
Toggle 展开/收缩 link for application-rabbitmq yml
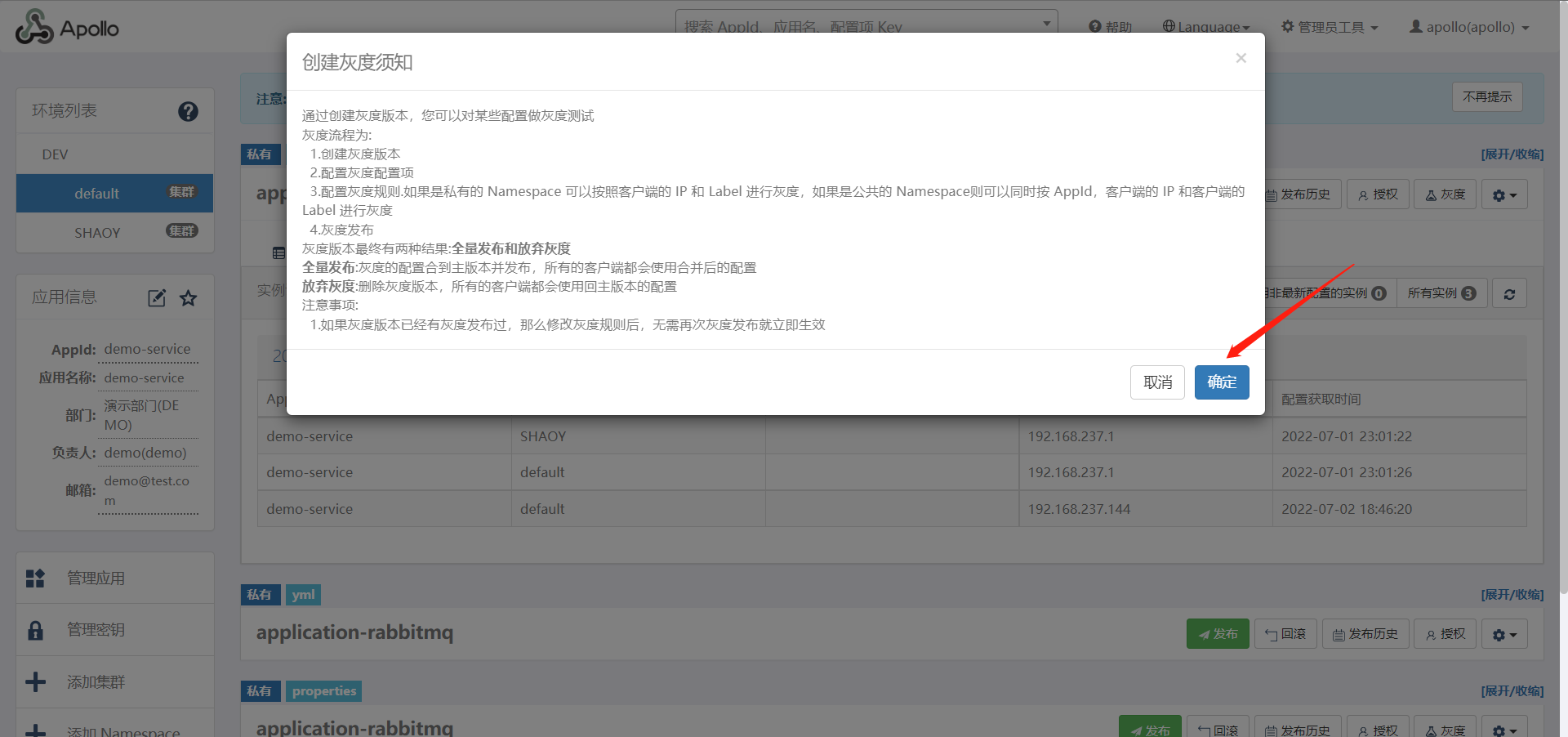[x=1512, y=595]
